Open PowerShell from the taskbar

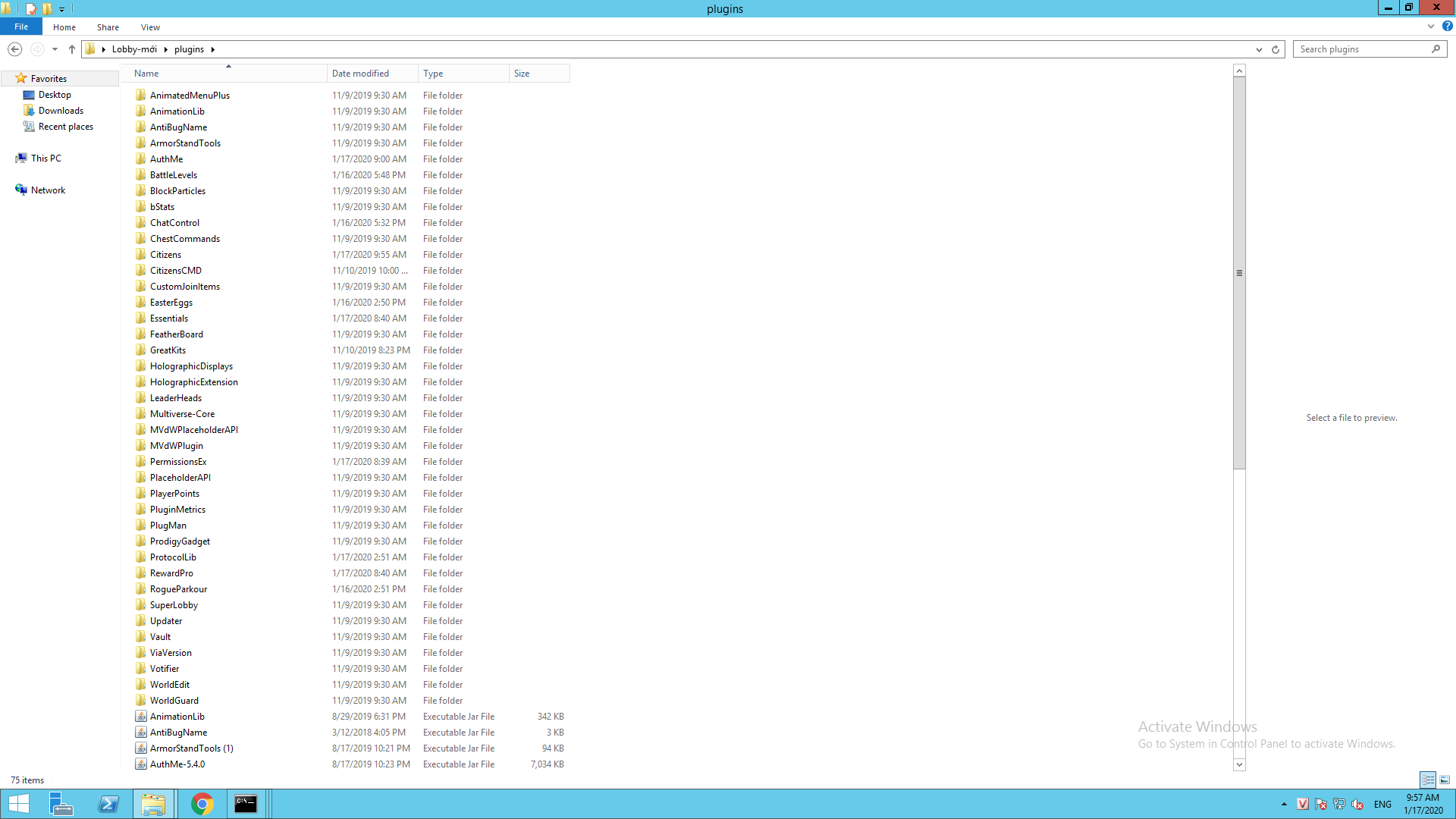point(108,804)
